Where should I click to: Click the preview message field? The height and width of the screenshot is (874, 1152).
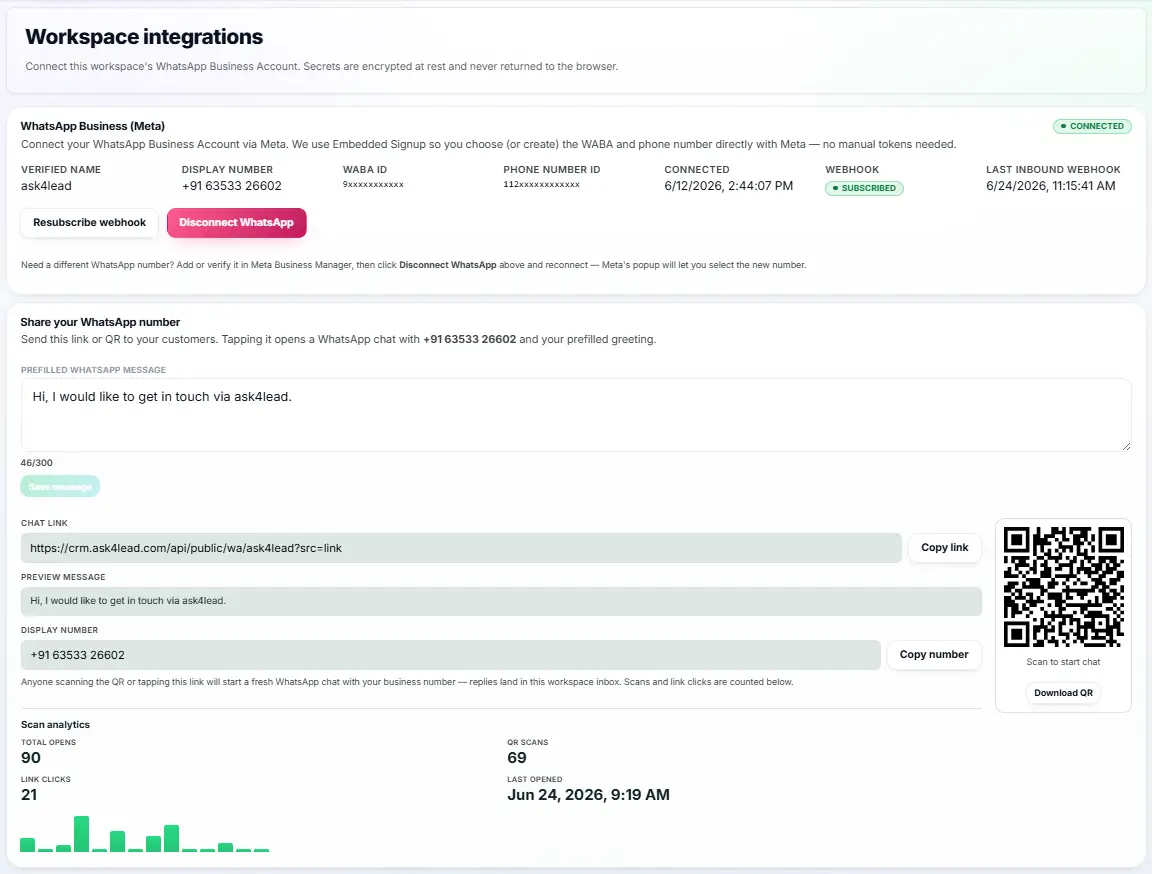(x=501, y=601)
